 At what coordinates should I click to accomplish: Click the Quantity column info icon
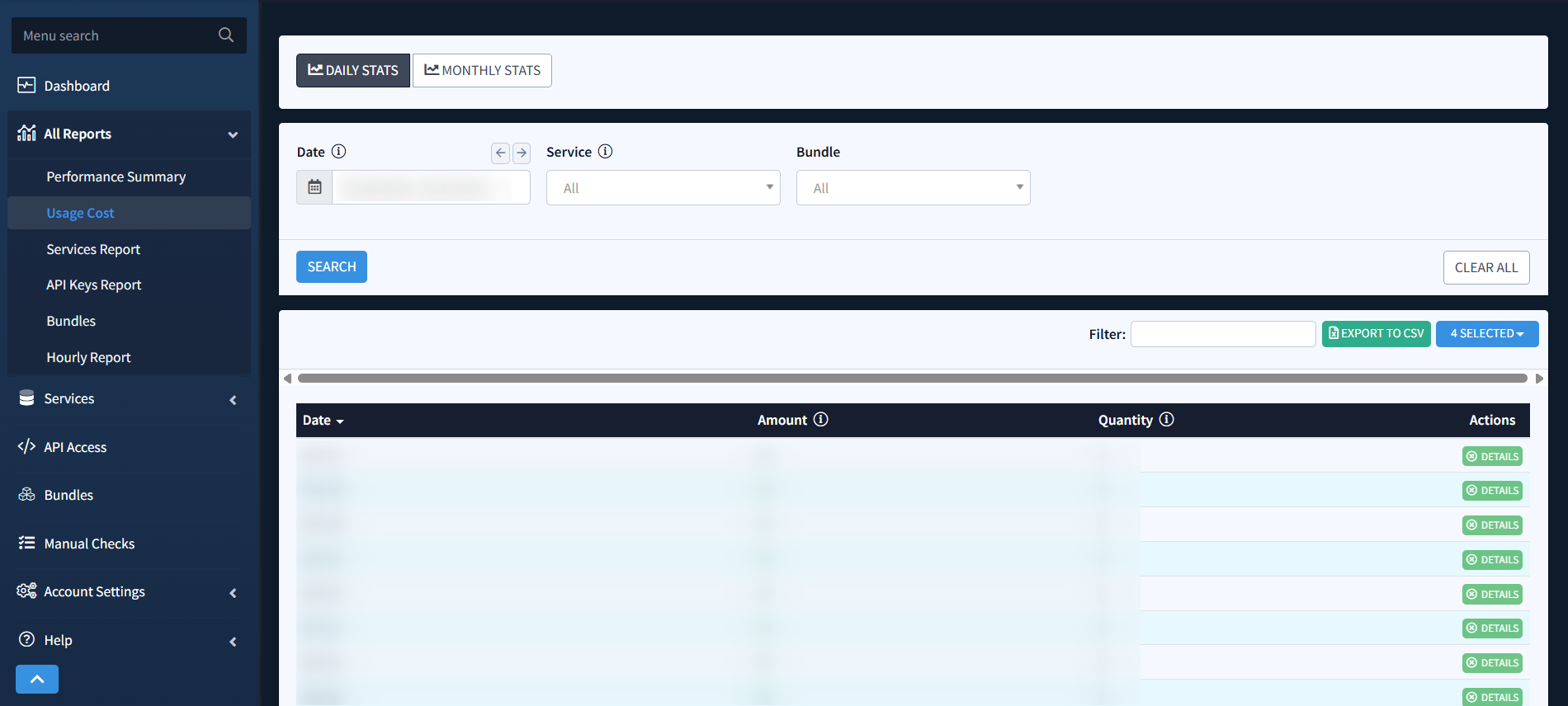pyautogui.click(x=1166, y=420)
